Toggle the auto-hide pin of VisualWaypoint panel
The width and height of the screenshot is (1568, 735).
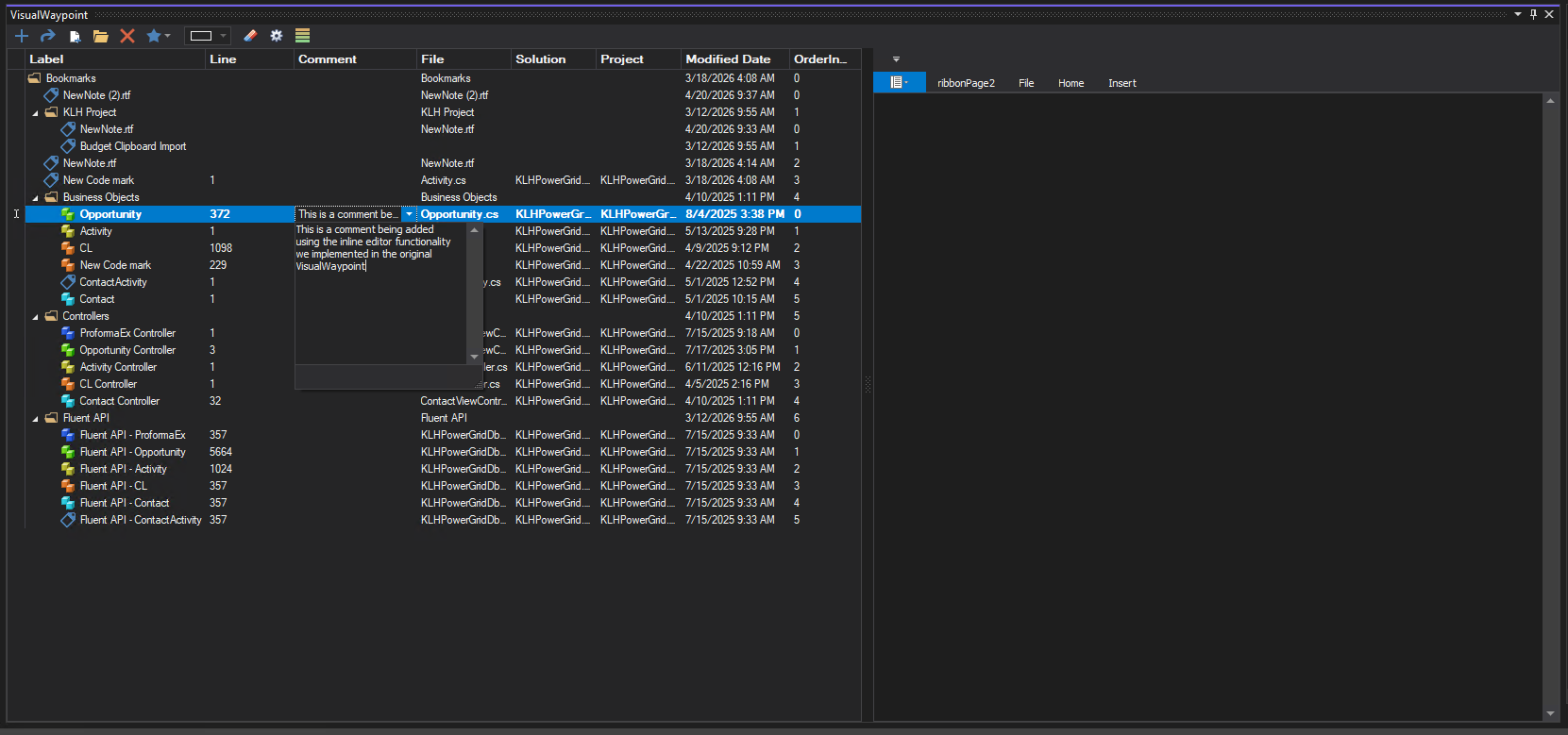1533,14
